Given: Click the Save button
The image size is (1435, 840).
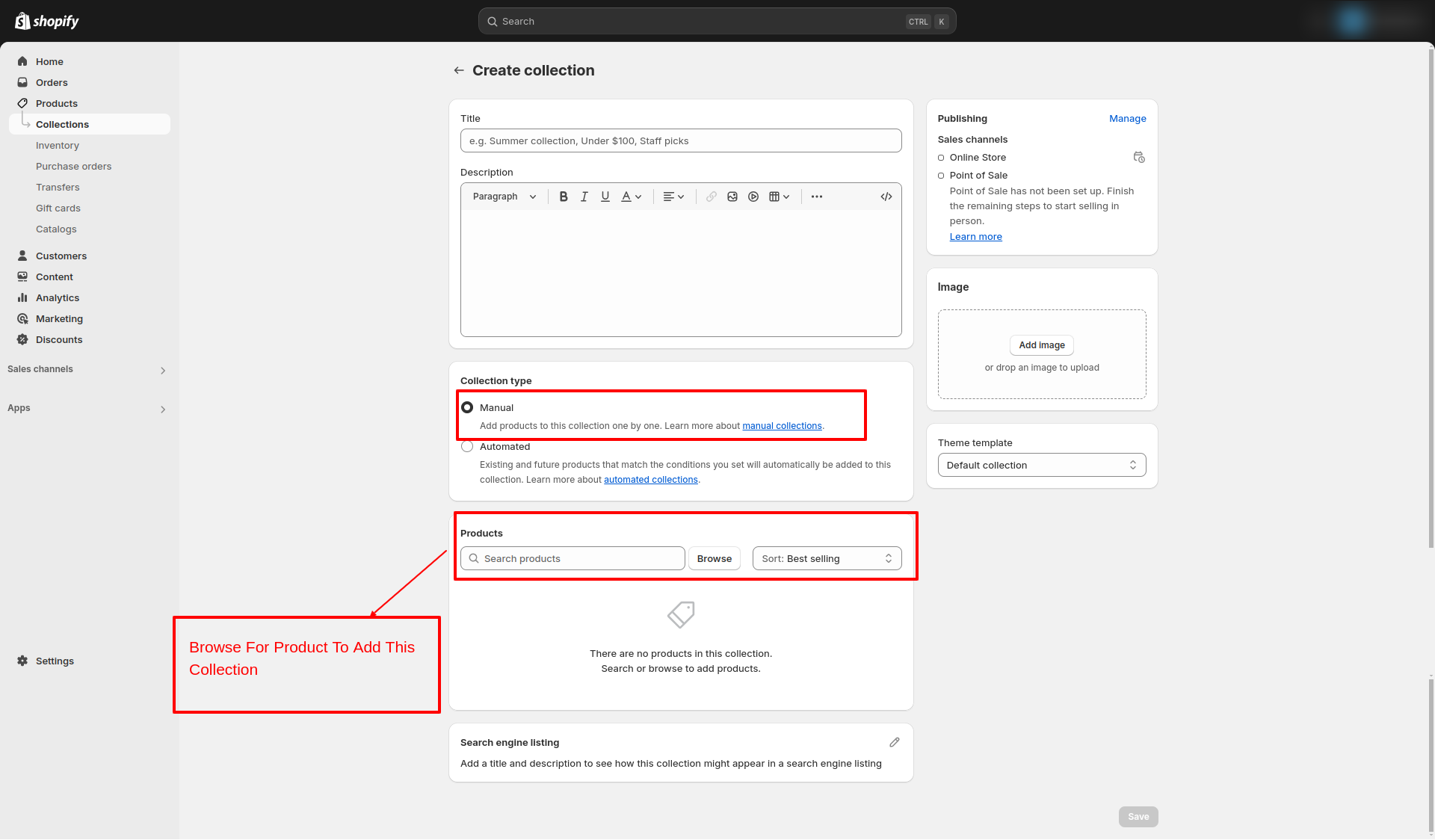Looking at the screenshot, I should [x=1138, y=817].
